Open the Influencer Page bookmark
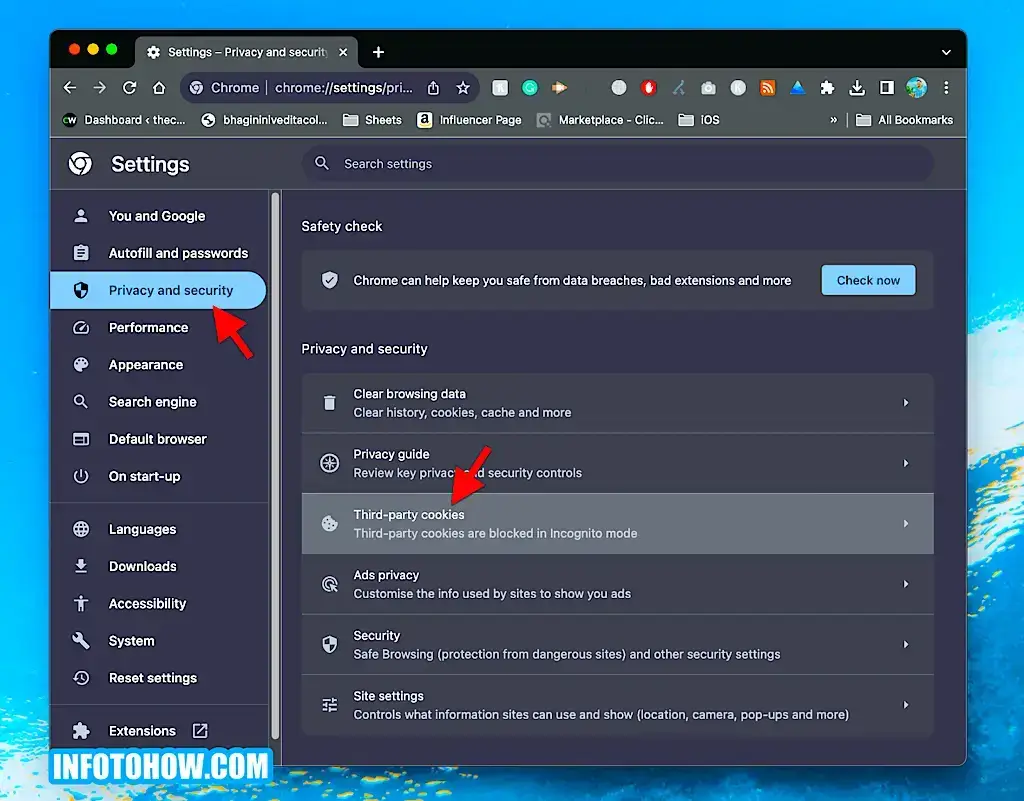Viewport: 1024px width, 801px height. (470, 120)
